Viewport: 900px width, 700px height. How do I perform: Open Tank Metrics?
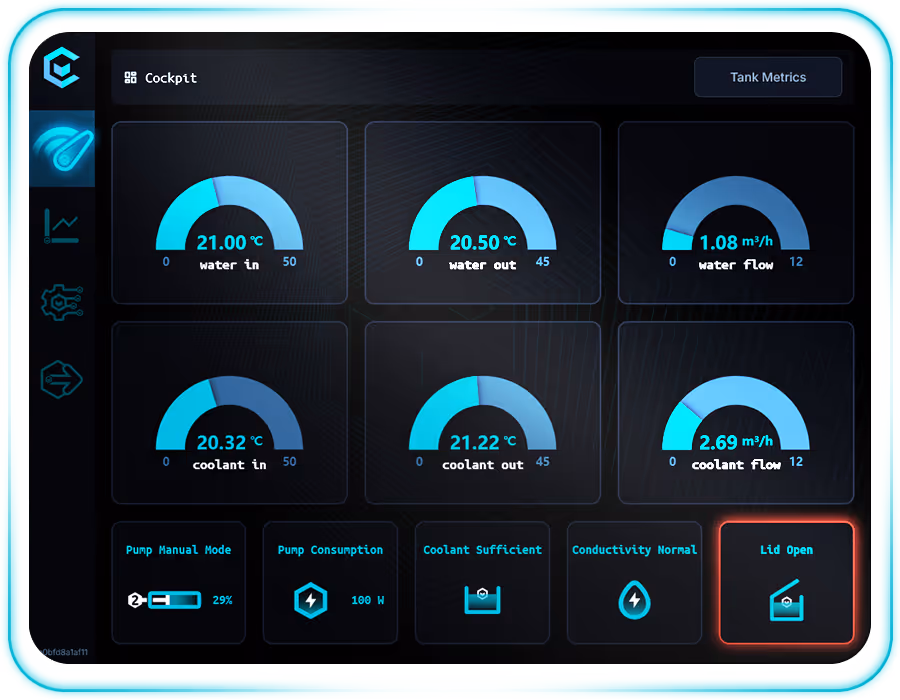tap(768, 77)
